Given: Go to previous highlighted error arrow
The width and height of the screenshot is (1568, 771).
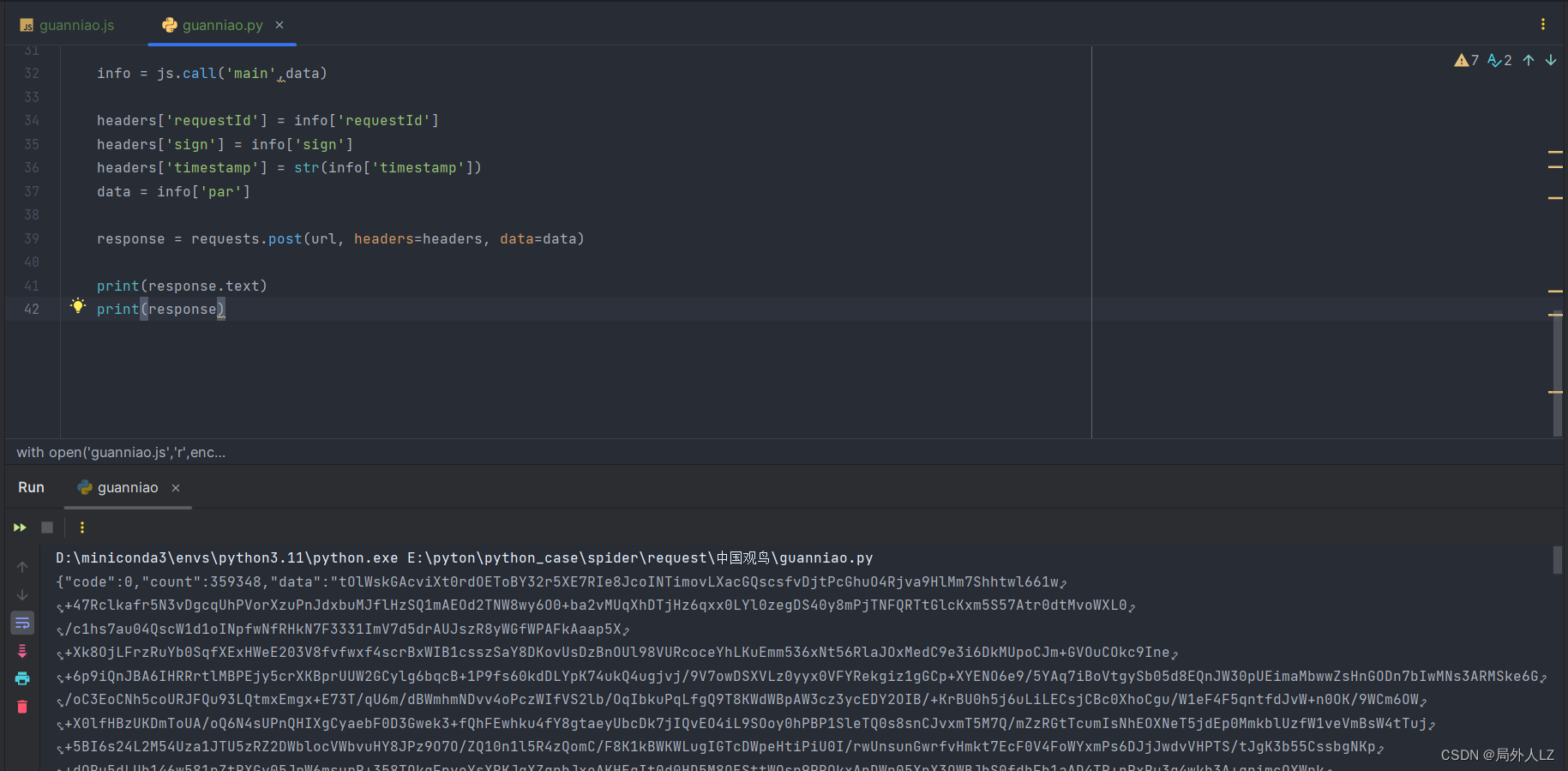Looking at the screenshot, I should pyautogui.click(x=1529, y=60).
